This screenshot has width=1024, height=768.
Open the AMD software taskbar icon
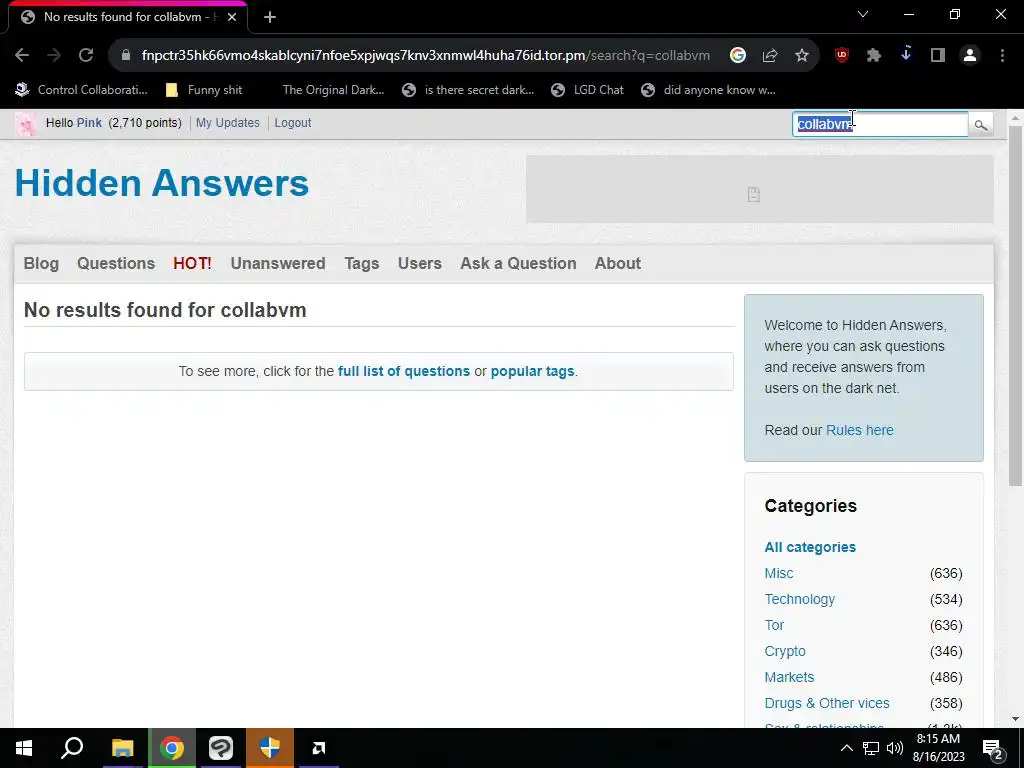pyautogui.click(x=319, y=748)
